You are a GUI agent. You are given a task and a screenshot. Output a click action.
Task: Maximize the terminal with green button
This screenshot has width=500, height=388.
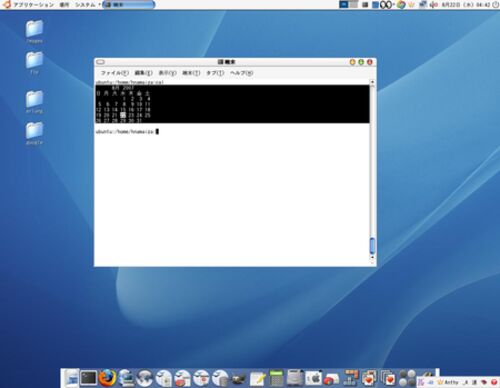coord(361,62)
